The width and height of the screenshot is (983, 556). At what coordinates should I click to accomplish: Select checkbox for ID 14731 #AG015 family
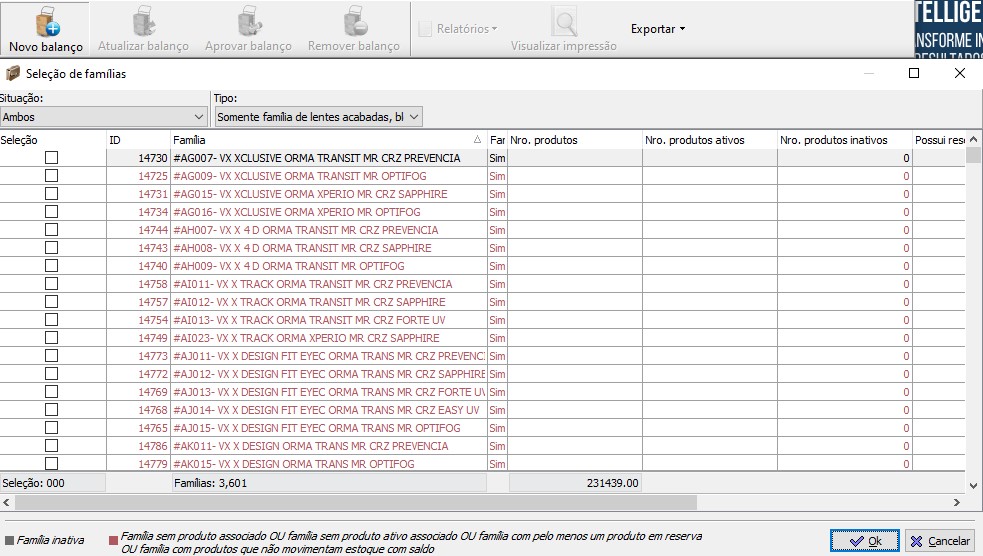click(51, 194)
